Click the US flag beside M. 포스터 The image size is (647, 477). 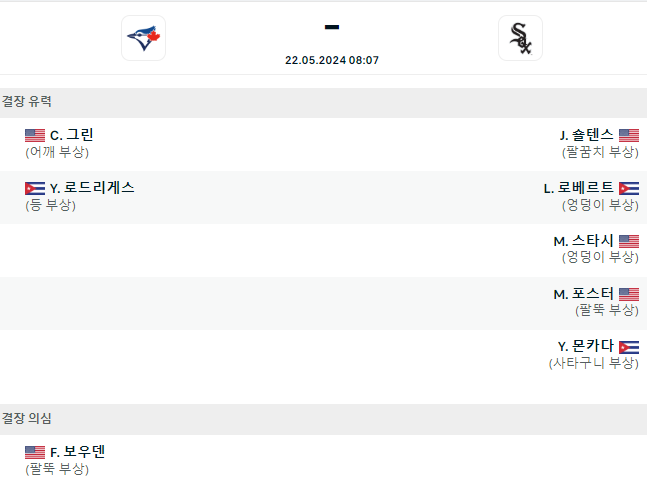pos(629,294)
